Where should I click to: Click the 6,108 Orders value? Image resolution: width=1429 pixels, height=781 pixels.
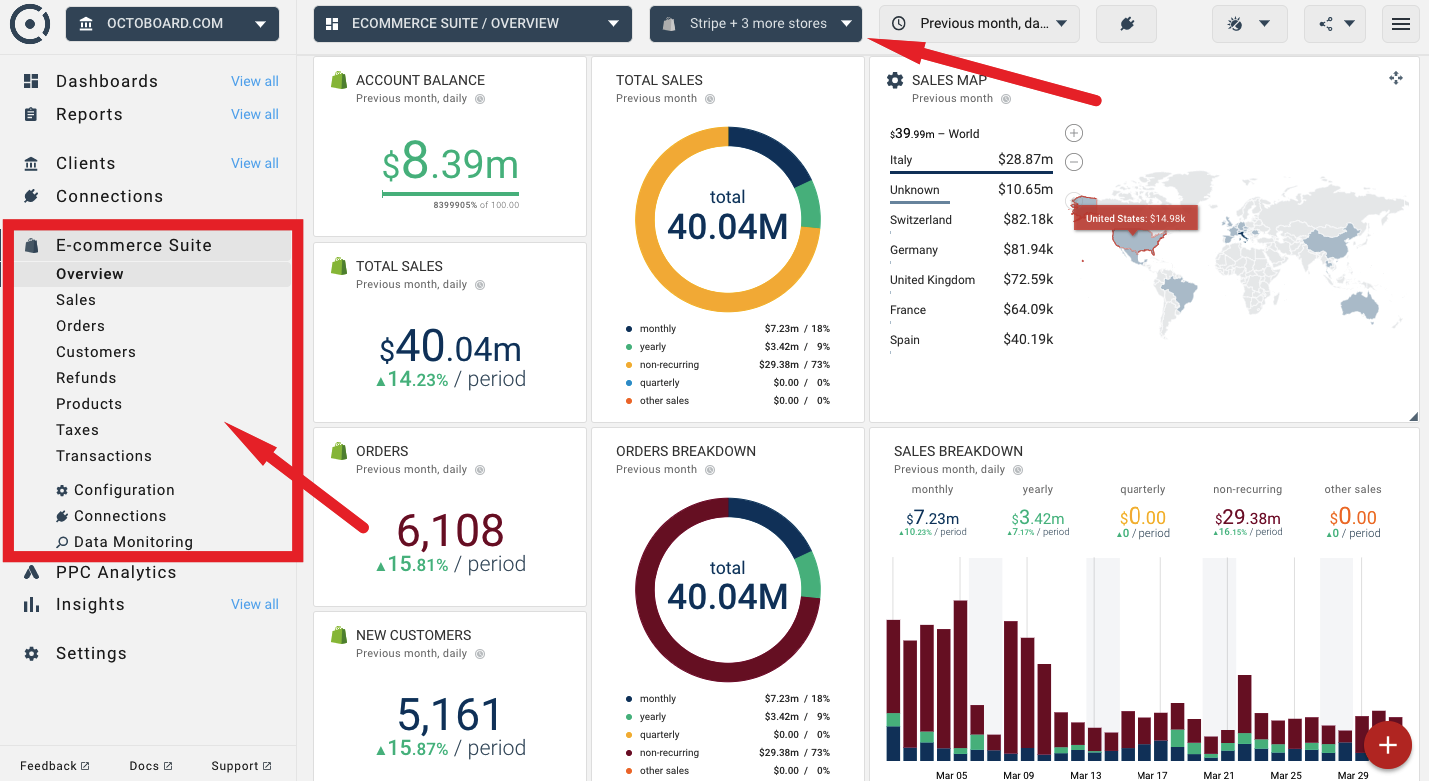tap(450, 530)
